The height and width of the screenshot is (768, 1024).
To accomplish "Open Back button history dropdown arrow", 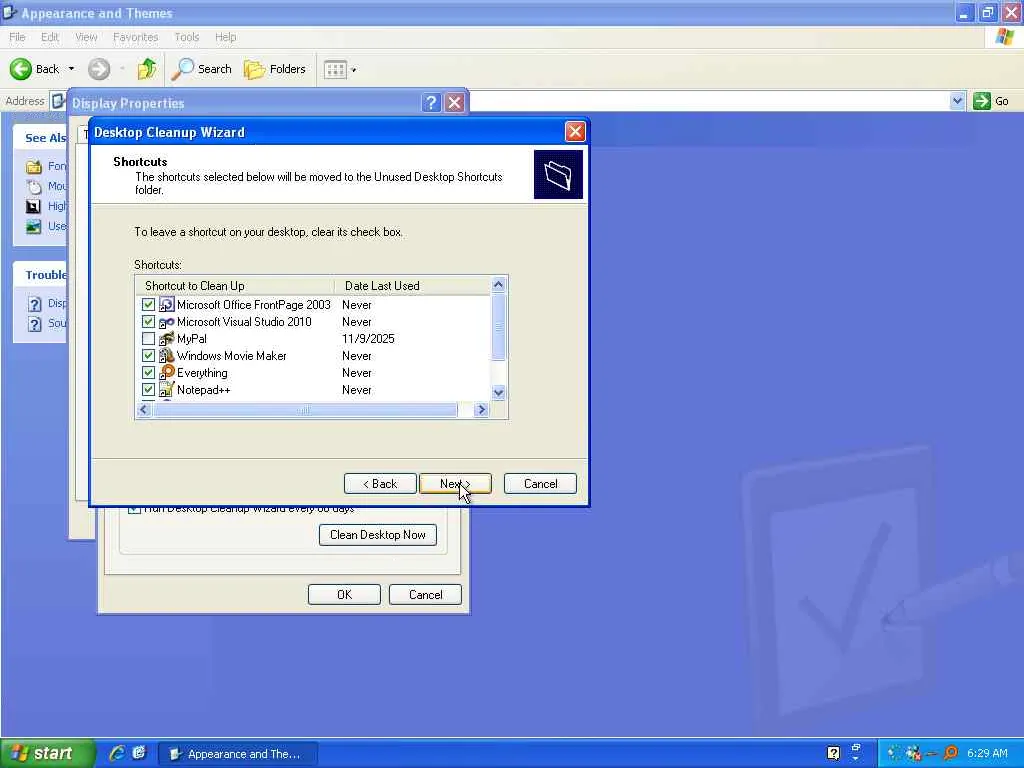I will click(x=71, y=69).
